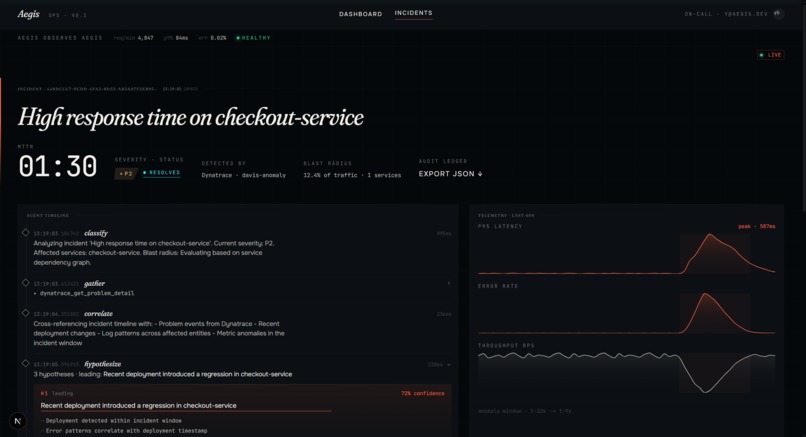Image resolution: width=806 pixels, height=437 pixels.
Task: Select the Incidents tab
Action: pos(413,13)
